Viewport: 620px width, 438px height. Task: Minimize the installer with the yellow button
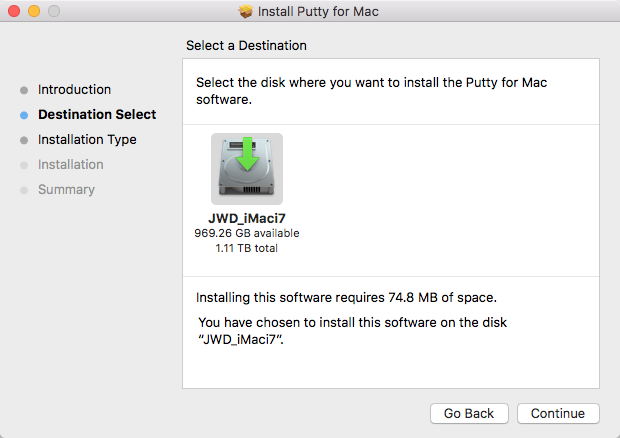33,12
